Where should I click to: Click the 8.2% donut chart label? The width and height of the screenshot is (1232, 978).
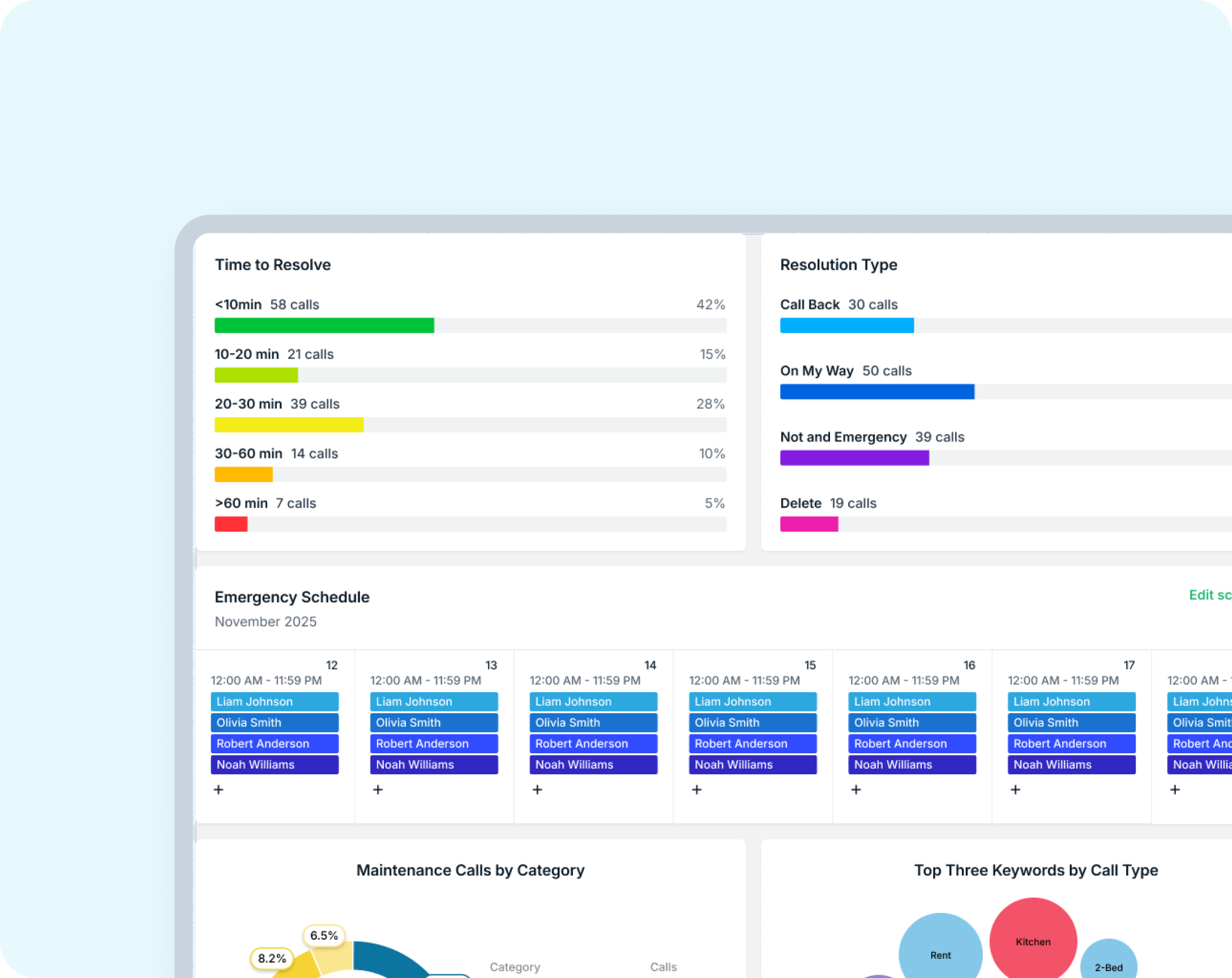(x=272, y=958)
